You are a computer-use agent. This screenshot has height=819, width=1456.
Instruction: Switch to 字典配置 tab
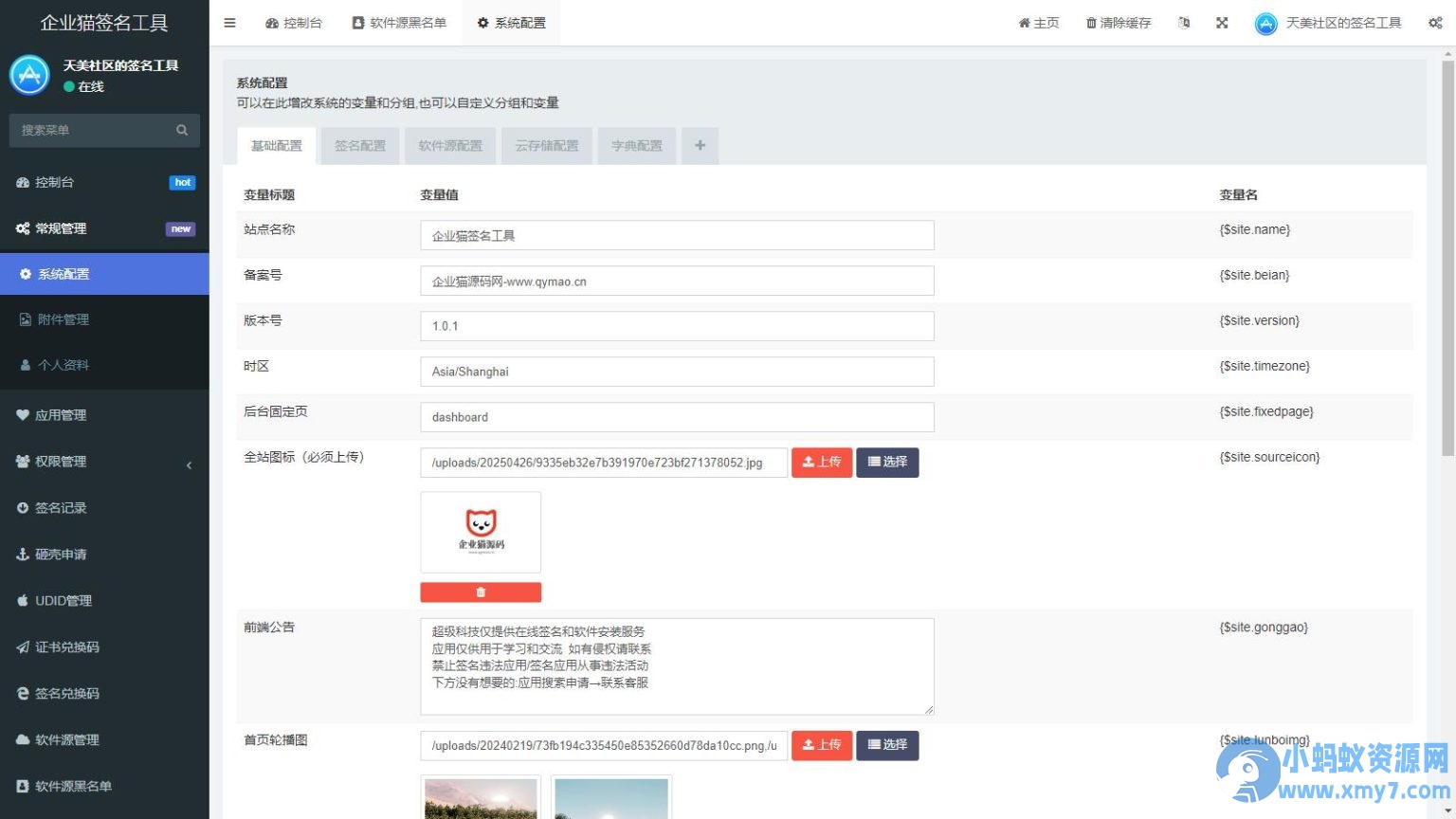pyautogui.click(x=637, y=146)
